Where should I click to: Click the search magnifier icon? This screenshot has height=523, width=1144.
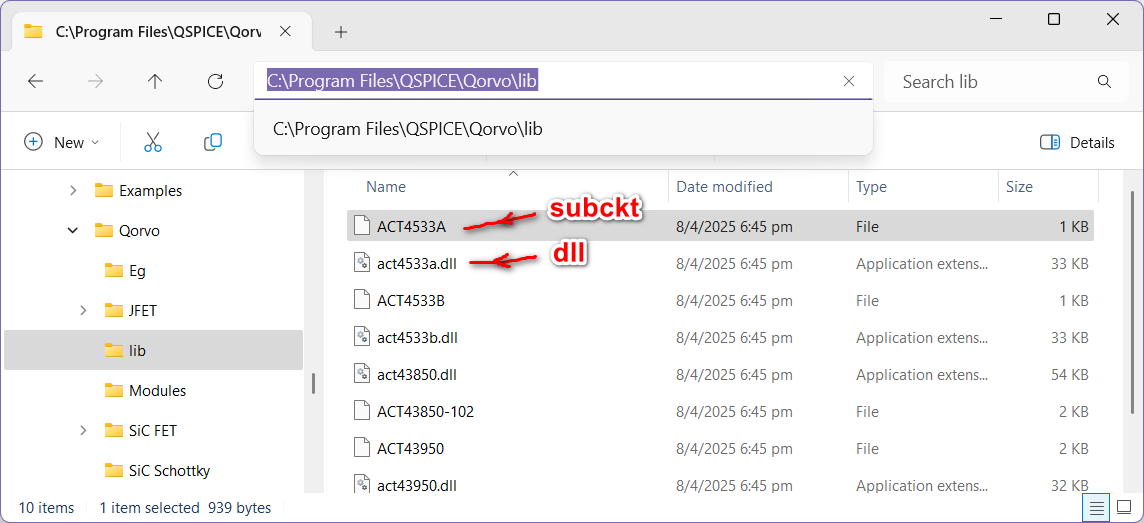click(x=1104, y=82)
